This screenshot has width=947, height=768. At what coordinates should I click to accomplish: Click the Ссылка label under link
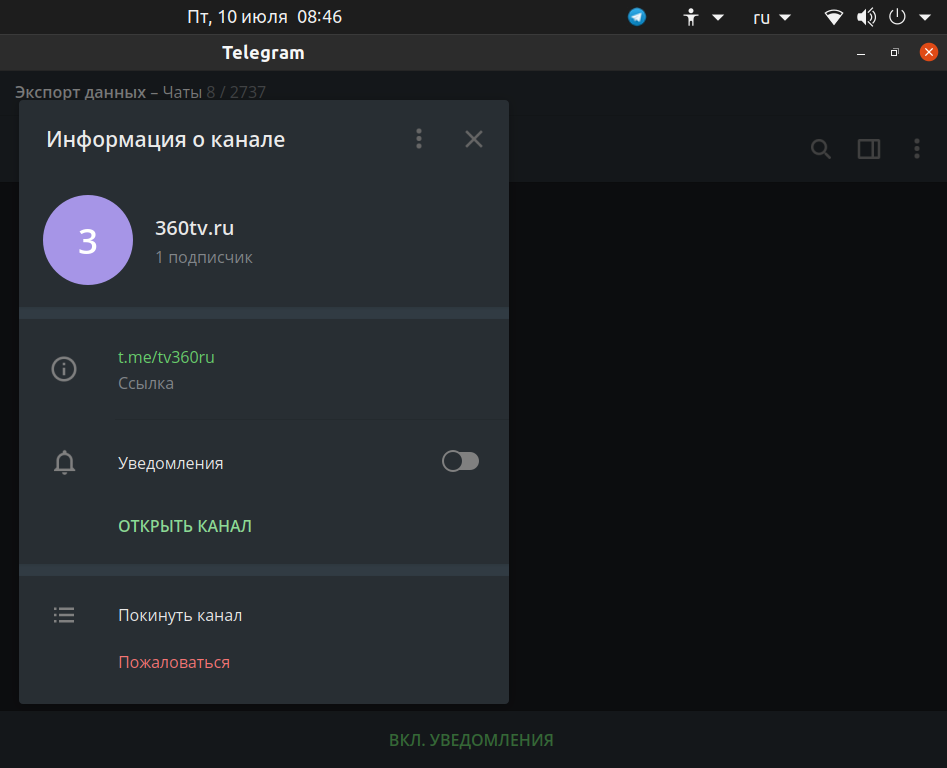[x=146, y=383]
